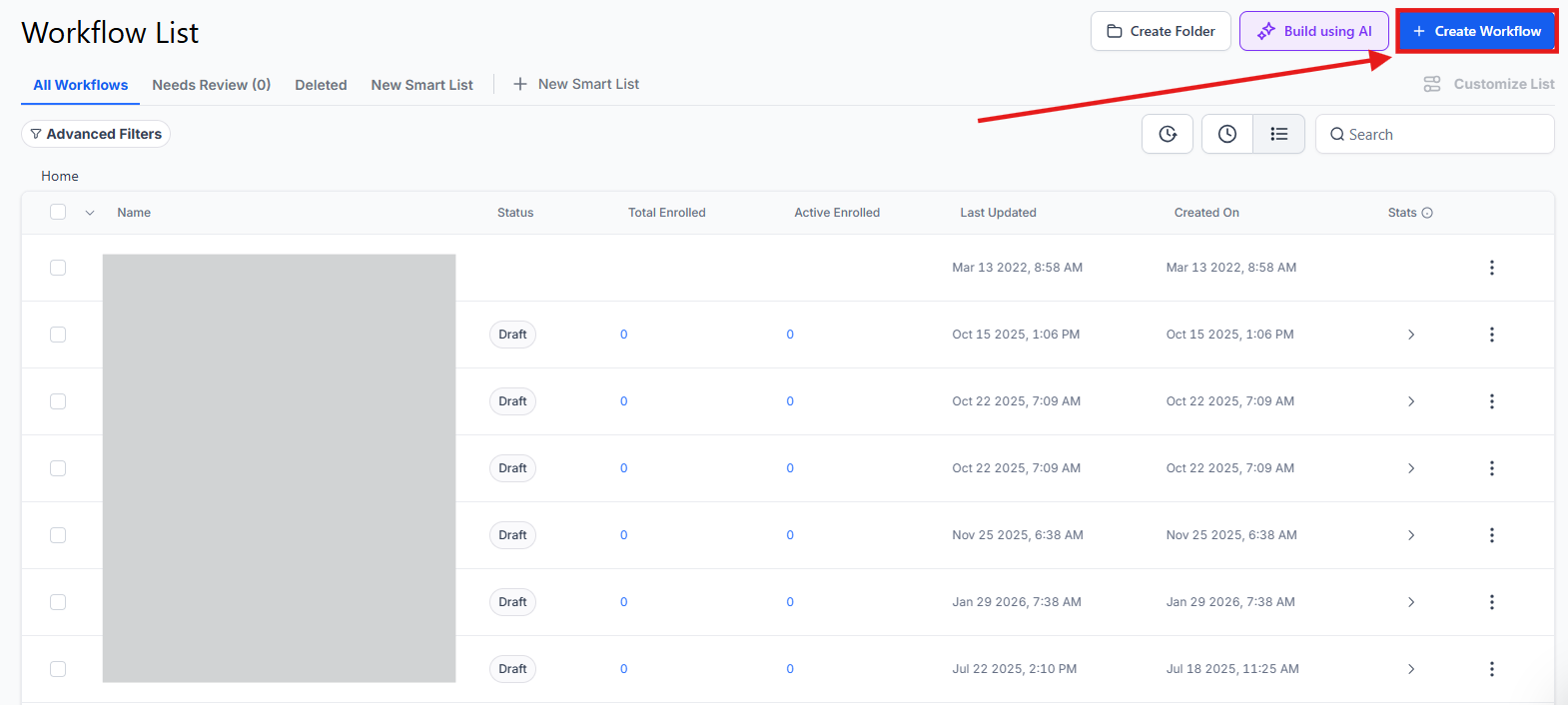Expand stats arrow for Oct 15 2025 row

click(1410, 335)
